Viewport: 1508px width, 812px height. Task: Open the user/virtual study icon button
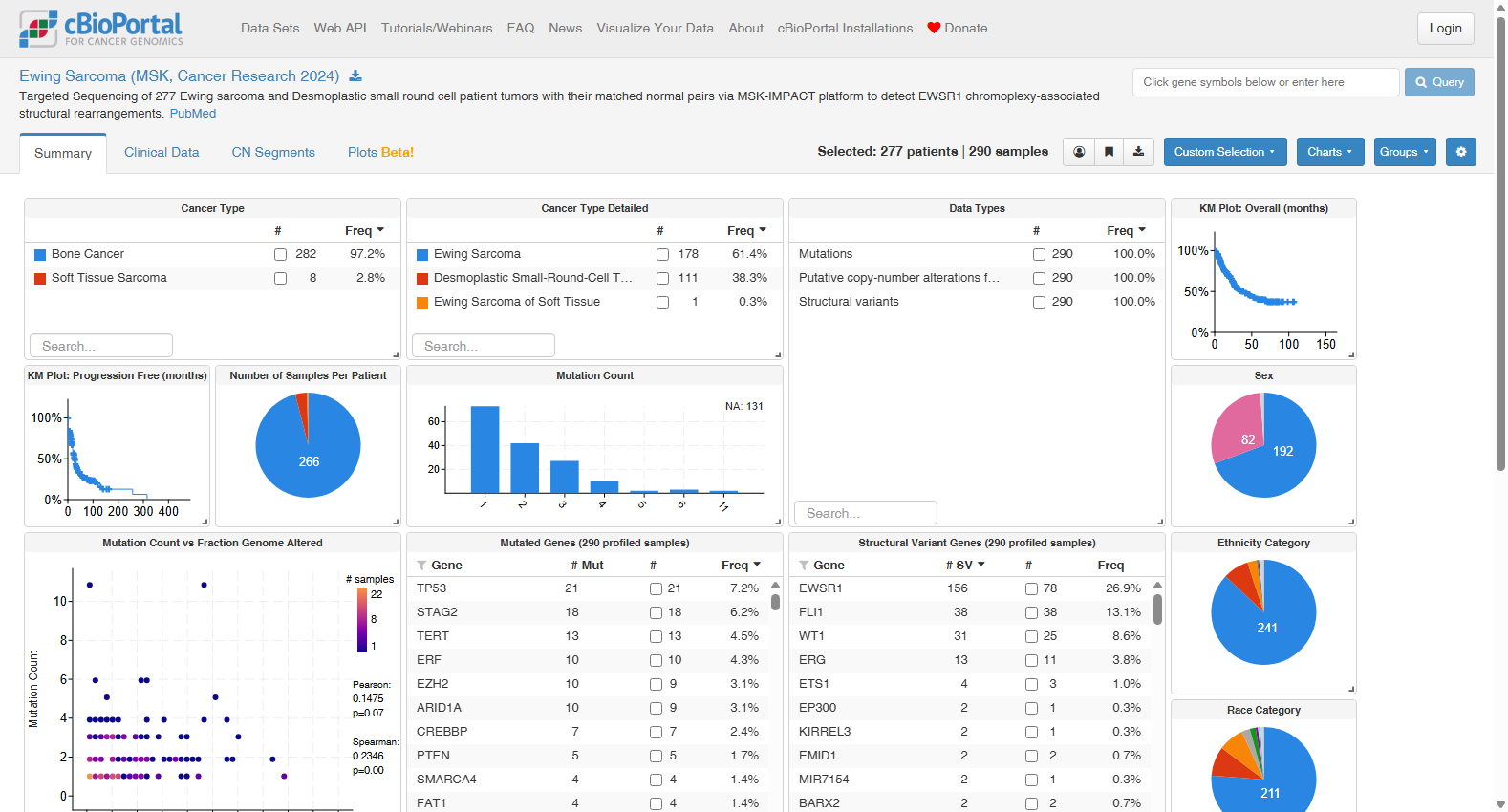point(1079,152)
